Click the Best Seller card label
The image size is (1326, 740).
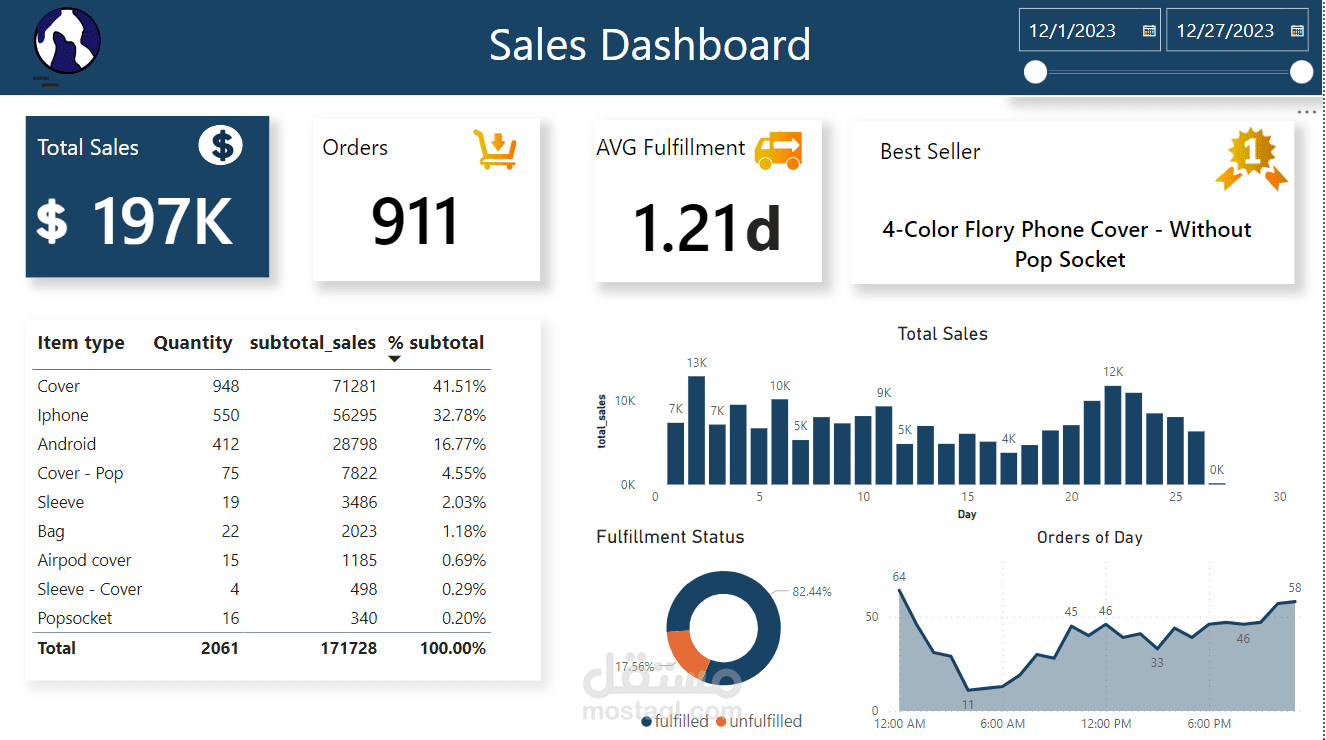tap(930, 152)
